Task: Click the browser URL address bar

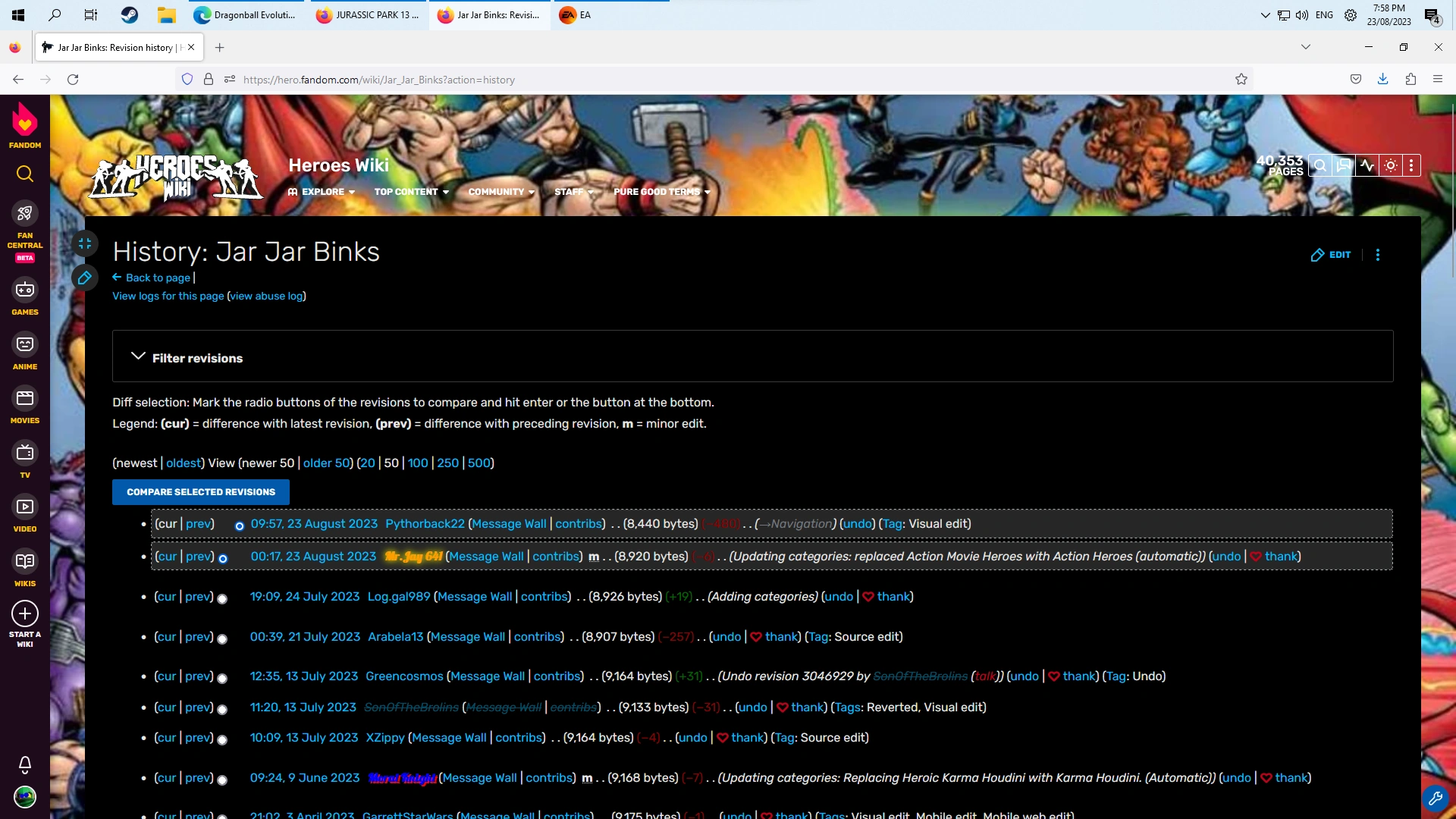Action: coord(682,80)
